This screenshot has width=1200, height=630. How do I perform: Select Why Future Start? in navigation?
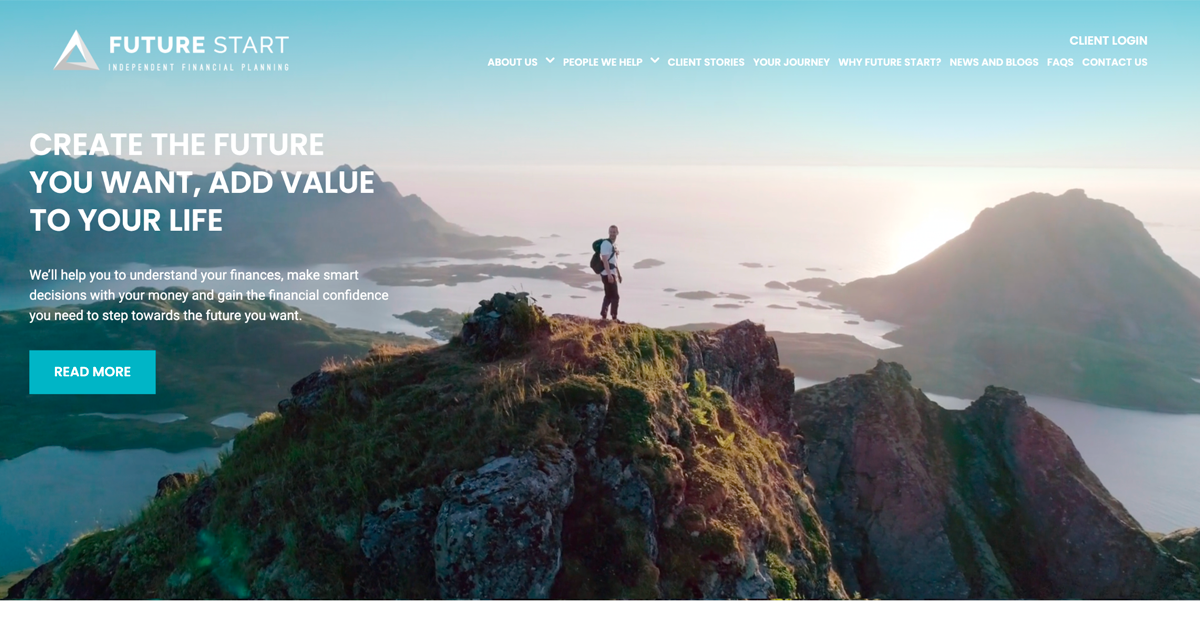coord(889,62)
